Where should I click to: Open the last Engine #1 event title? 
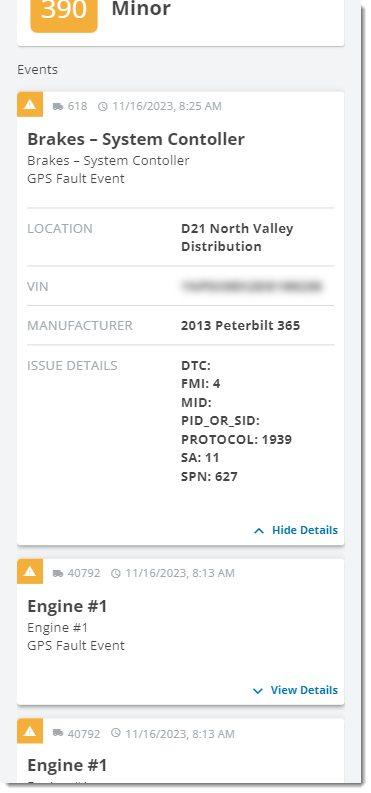[67, 765]
